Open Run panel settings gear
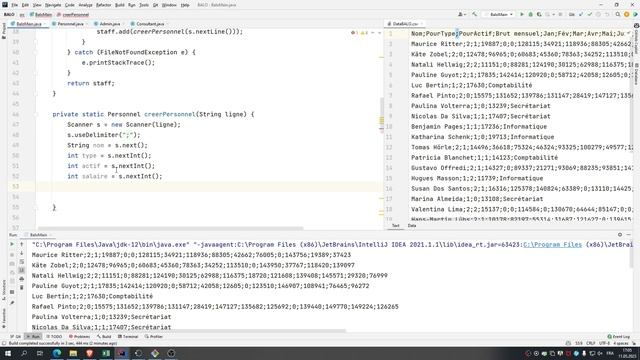The image size is (640, 360). click(620, 235)
